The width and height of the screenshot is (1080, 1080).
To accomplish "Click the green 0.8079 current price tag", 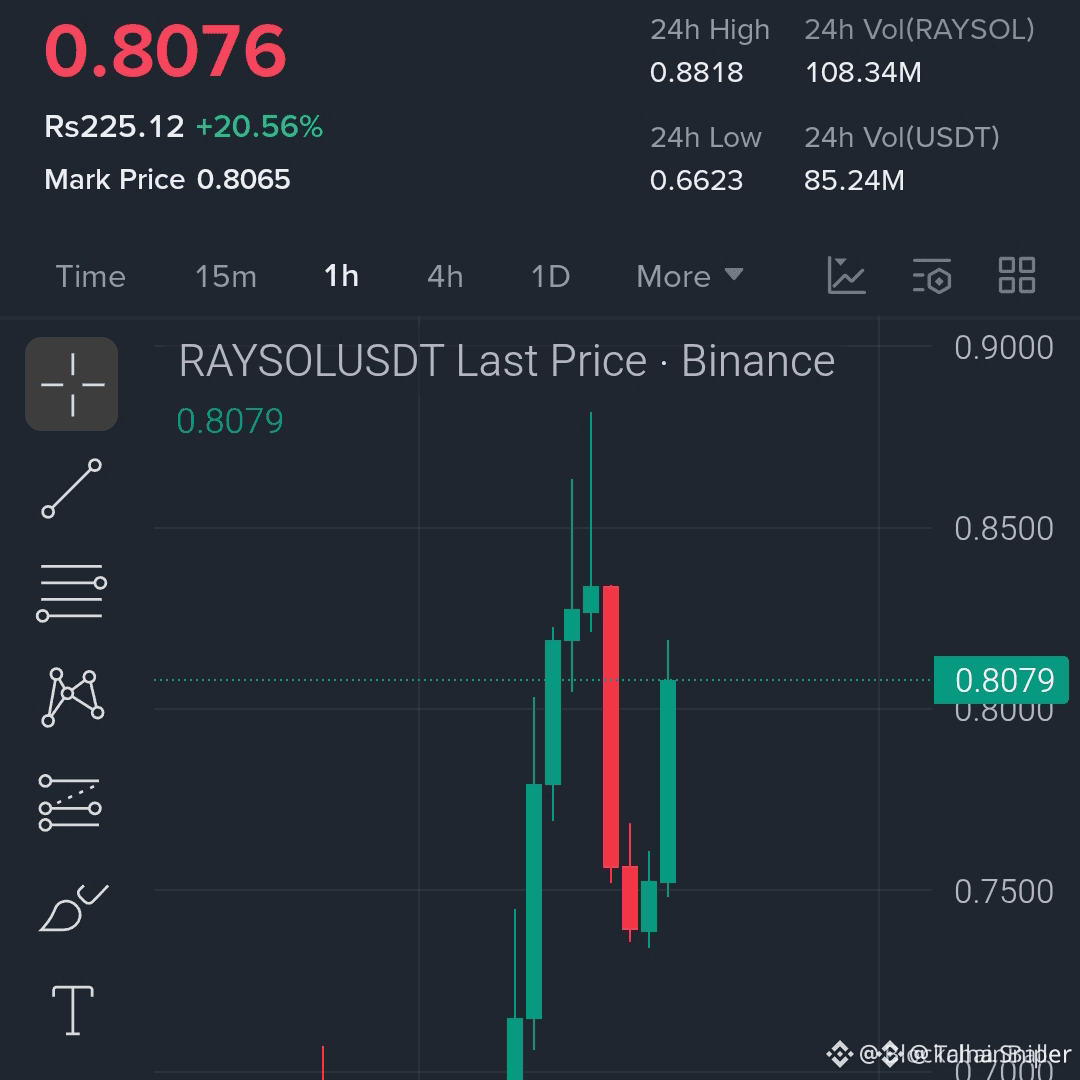I will (x=1001, y=681).
